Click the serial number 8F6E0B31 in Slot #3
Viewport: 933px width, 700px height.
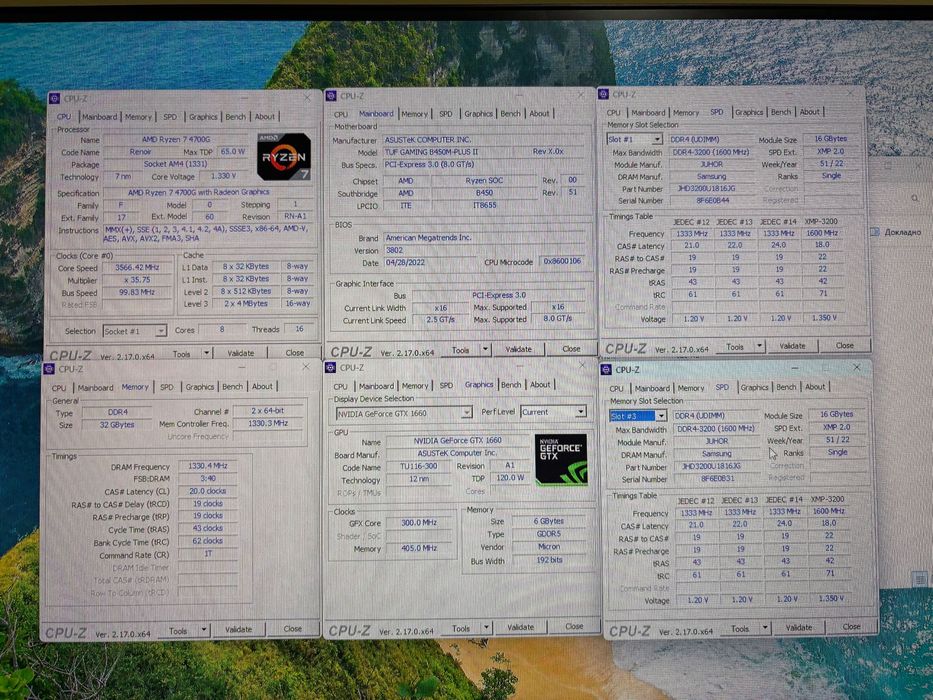pyautogui.click(x=717, y=479)
